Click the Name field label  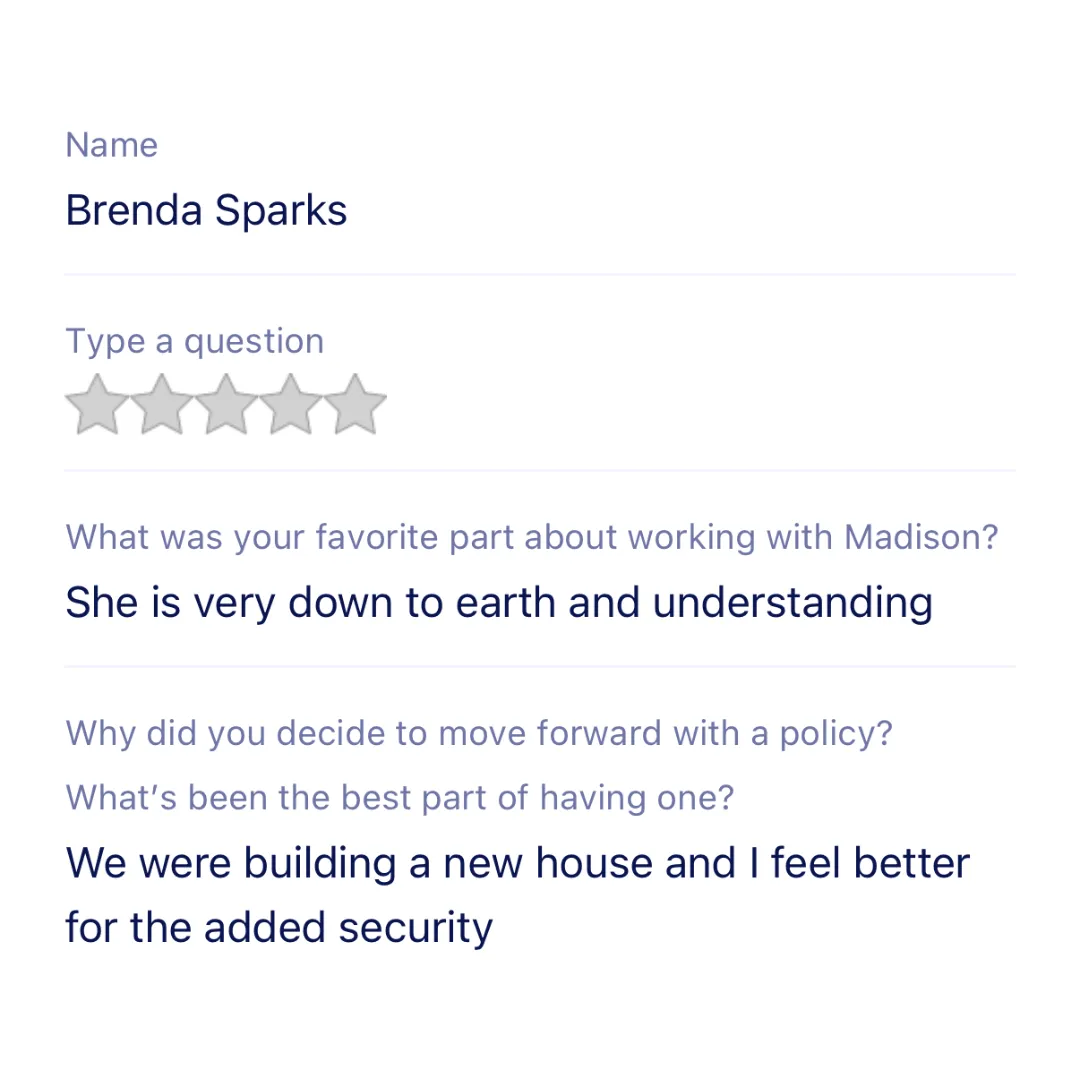click(112, 145)
